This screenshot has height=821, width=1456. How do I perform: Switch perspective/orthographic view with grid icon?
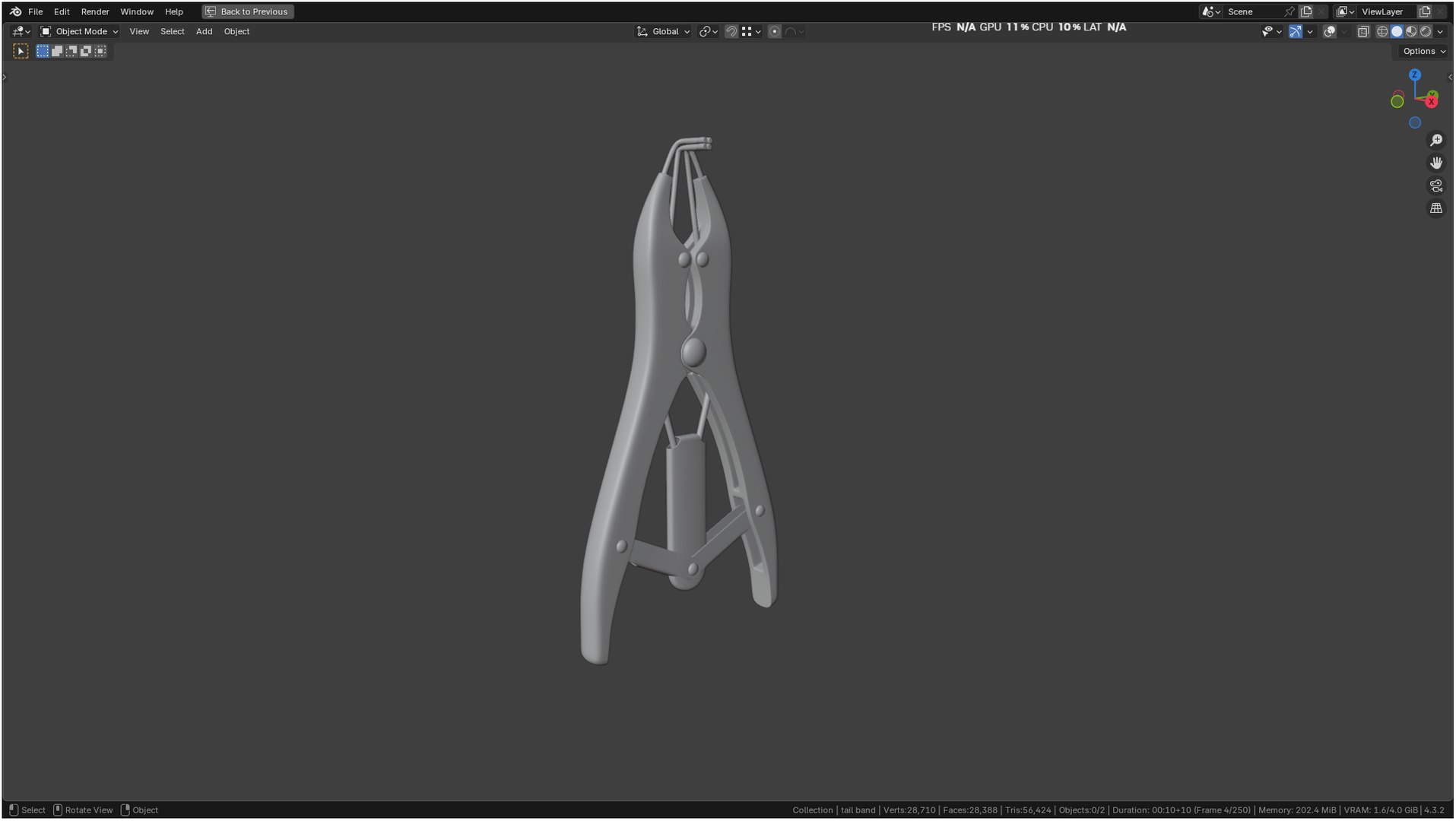(x=1435, y=208)
